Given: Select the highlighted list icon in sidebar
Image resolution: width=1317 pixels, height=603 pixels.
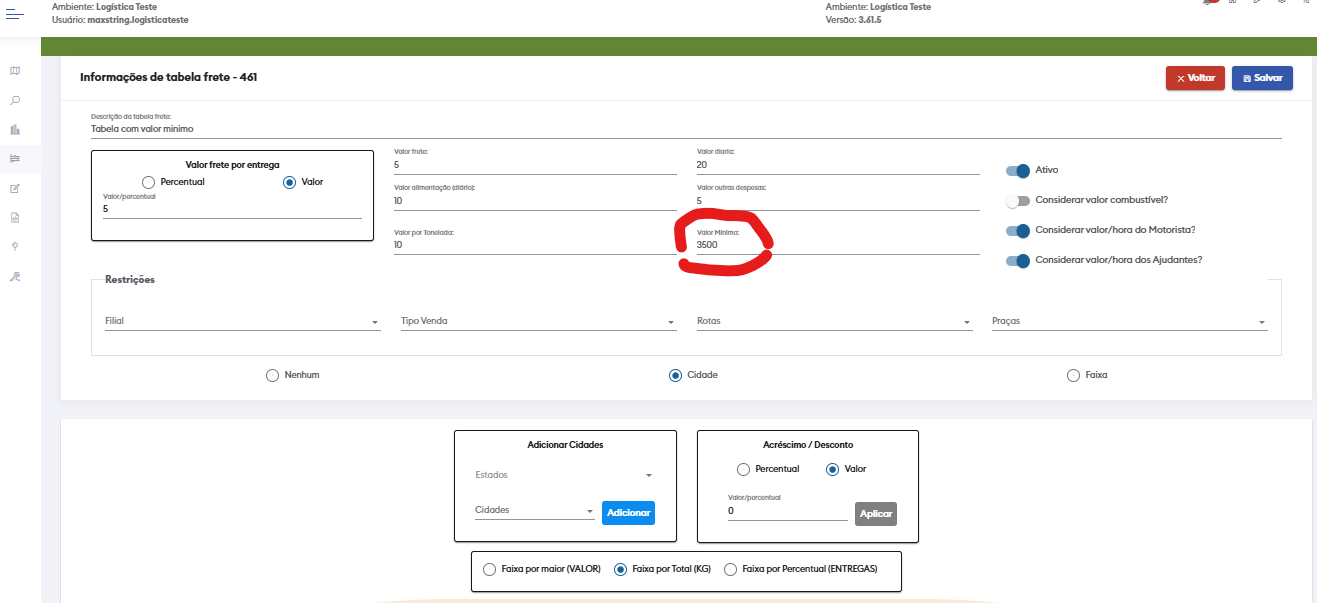Looking at the screenshot, I should [x=15, y=159].
